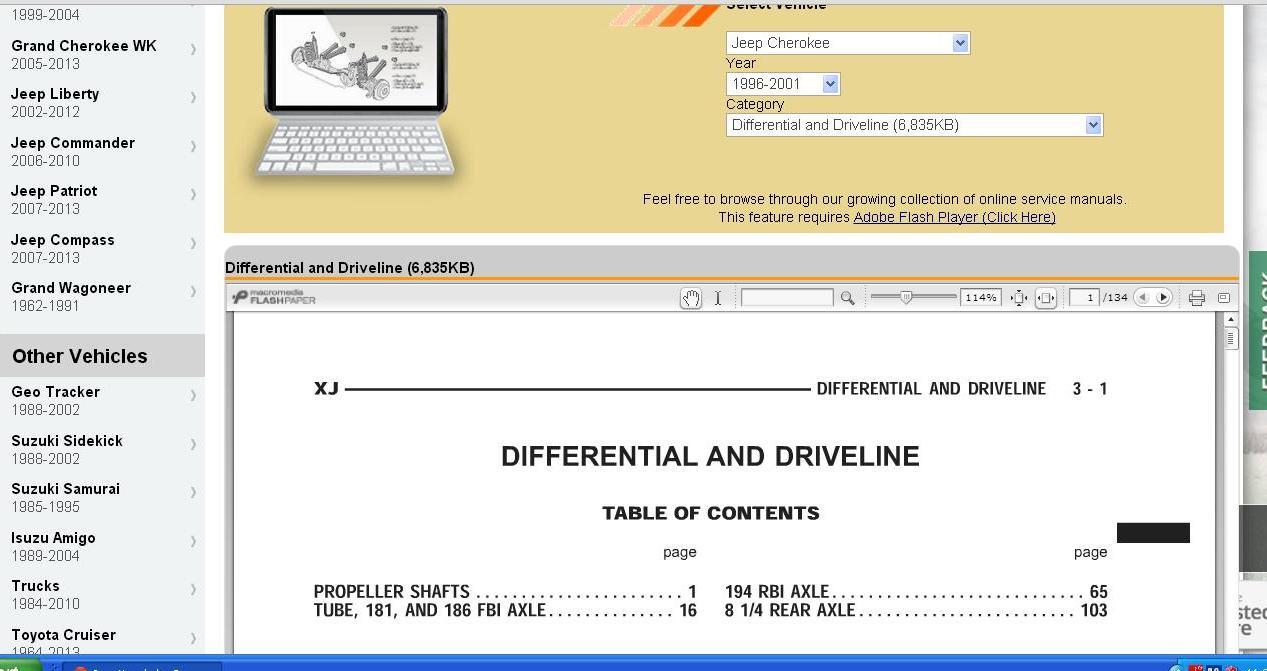1267x671 pixels.
Task: Print the document via printer icon
Action: 1196,298
